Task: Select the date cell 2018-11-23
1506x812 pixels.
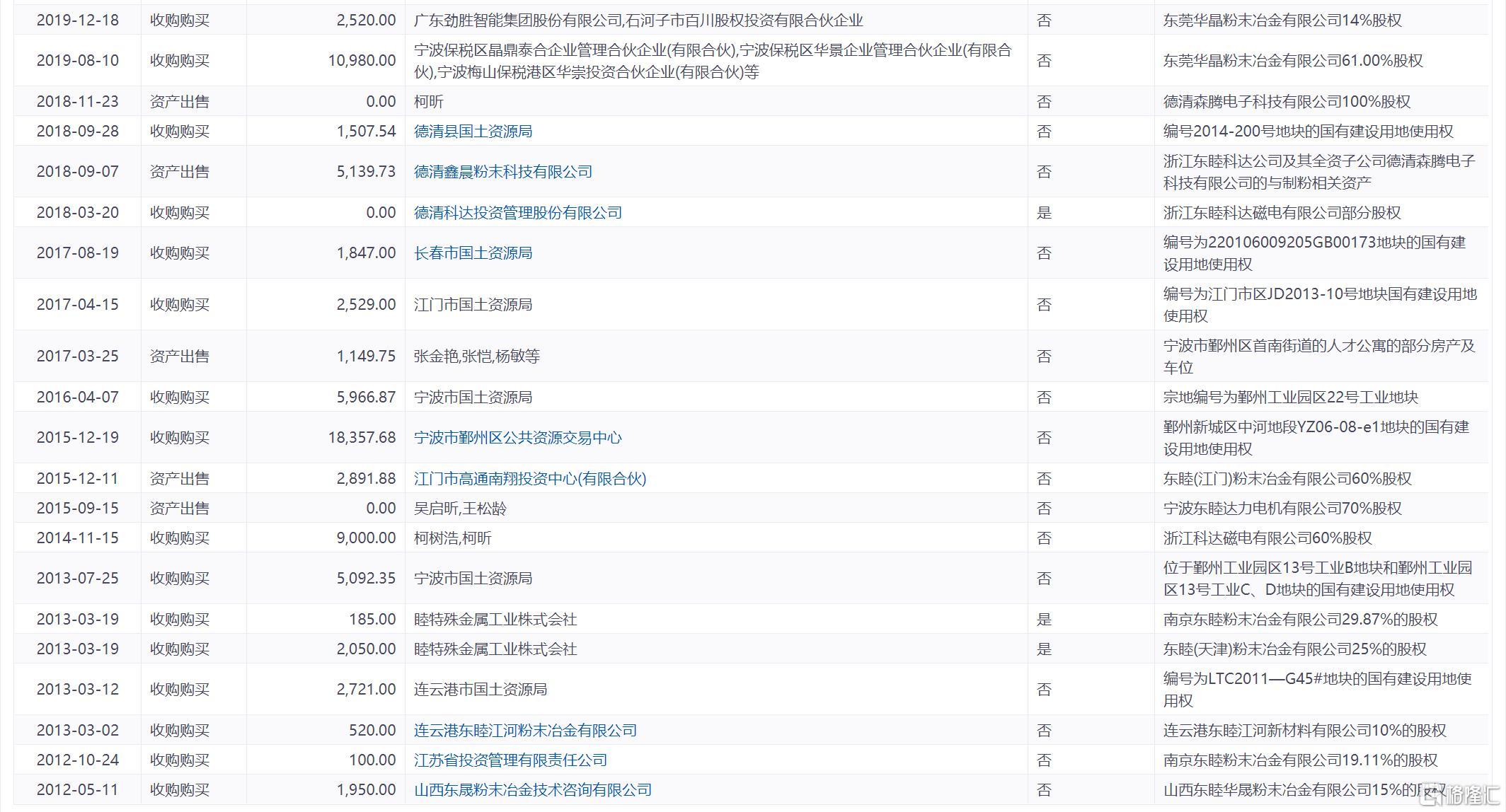Action: coord(78,101)
